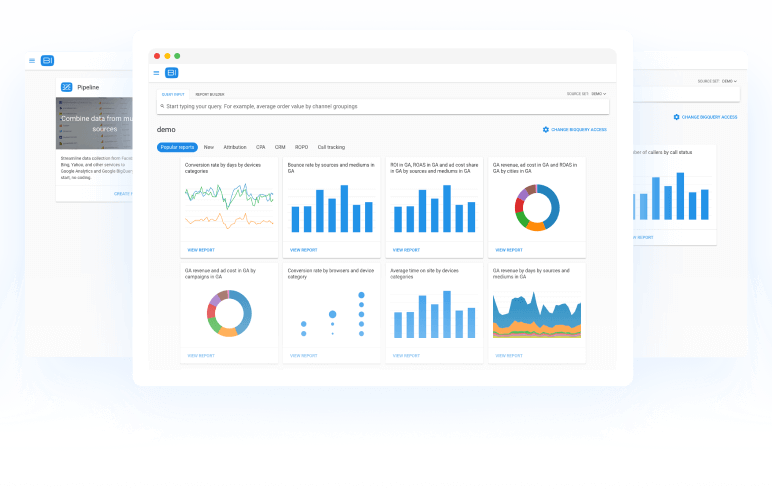Image resolution: width=772 pixels, height=490 pixels.
Task: Click the 'demo' project heading
Action: (x=166, y=130)
